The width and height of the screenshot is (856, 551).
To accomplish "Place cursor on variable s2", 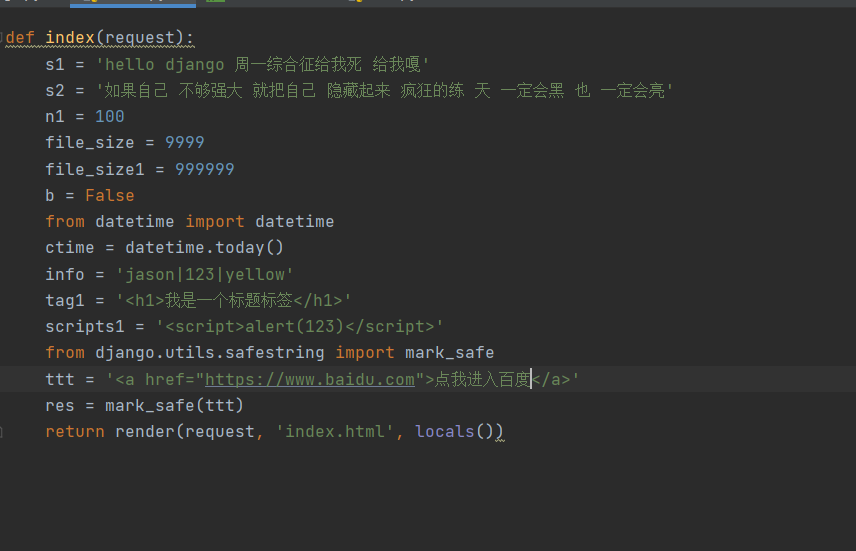I will (x=55, y=90).
